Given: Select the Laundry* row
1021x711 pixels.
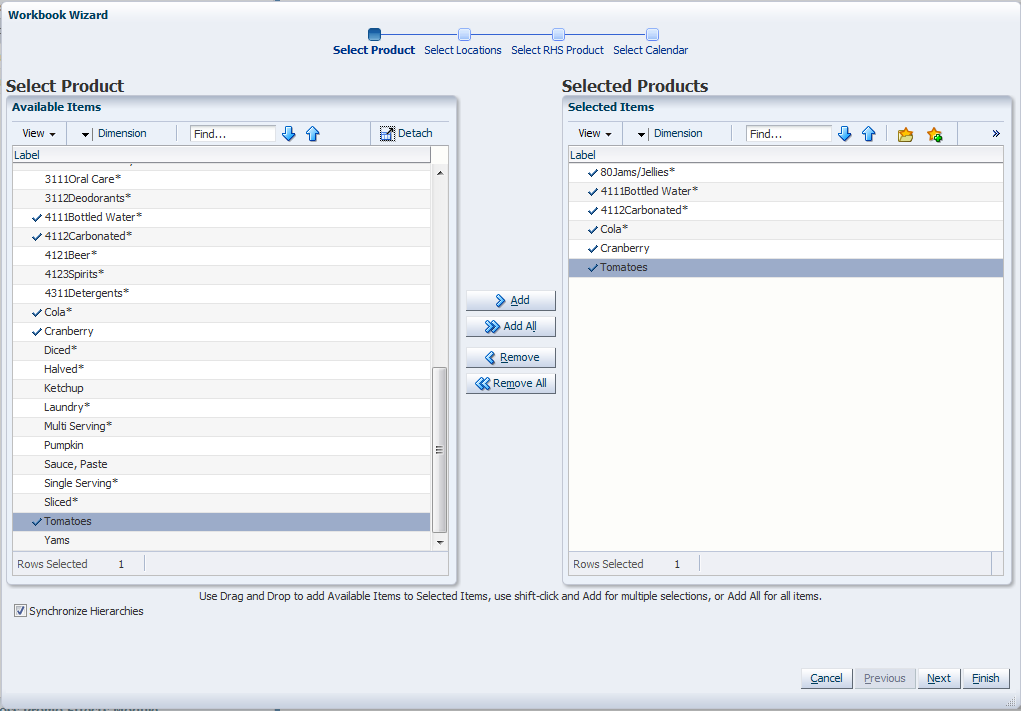Looking at the screenshot, I should 221,407.
